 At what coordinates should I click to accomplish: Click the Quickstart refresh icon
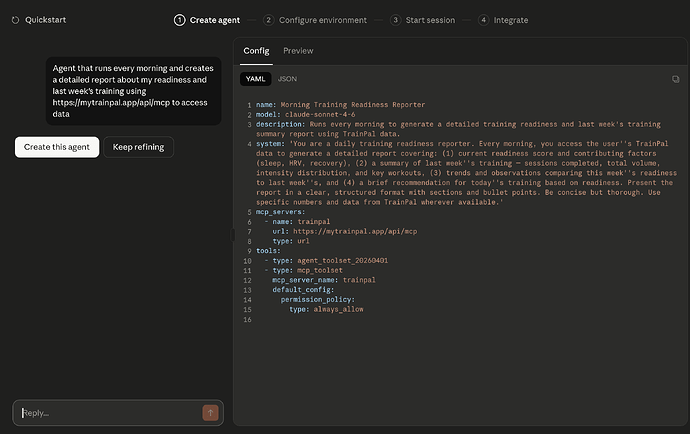[x=15, y=20]
